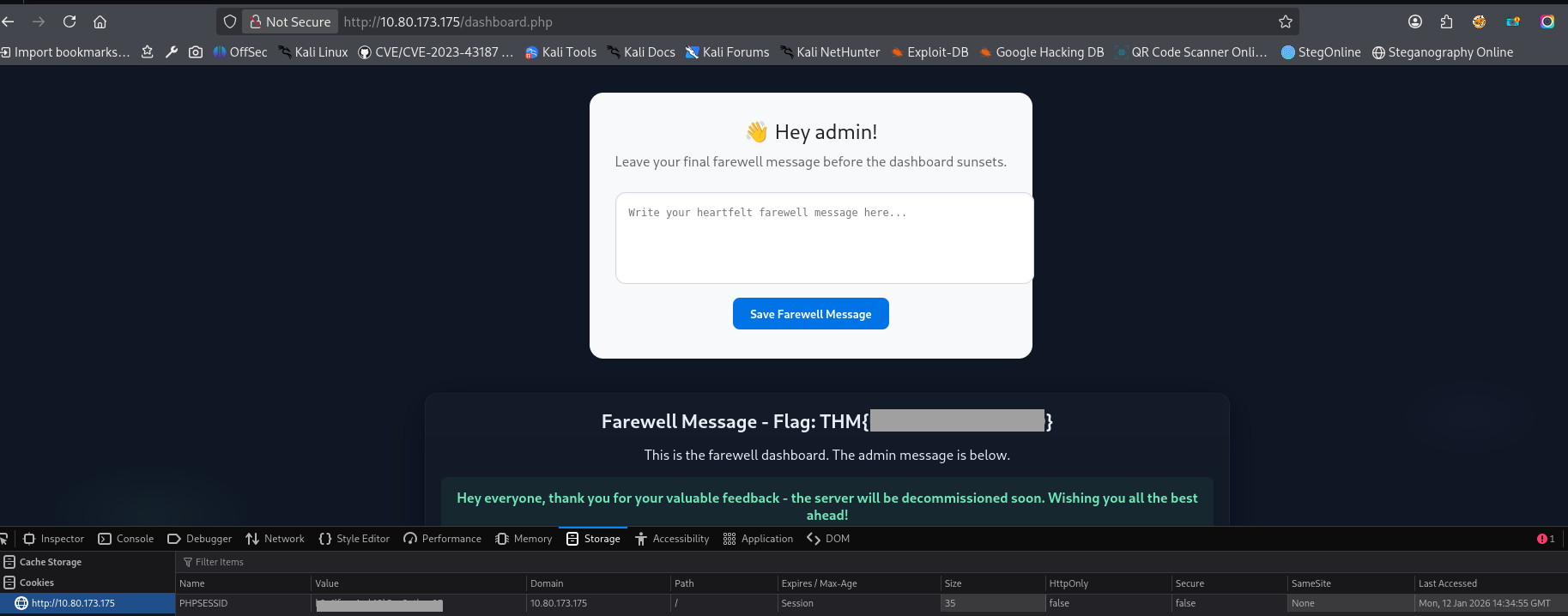The height and width of the screenshot is (616, 1568).
Task: Select the http://10.80.173.175 cookie origin
Action: [73, 603]
